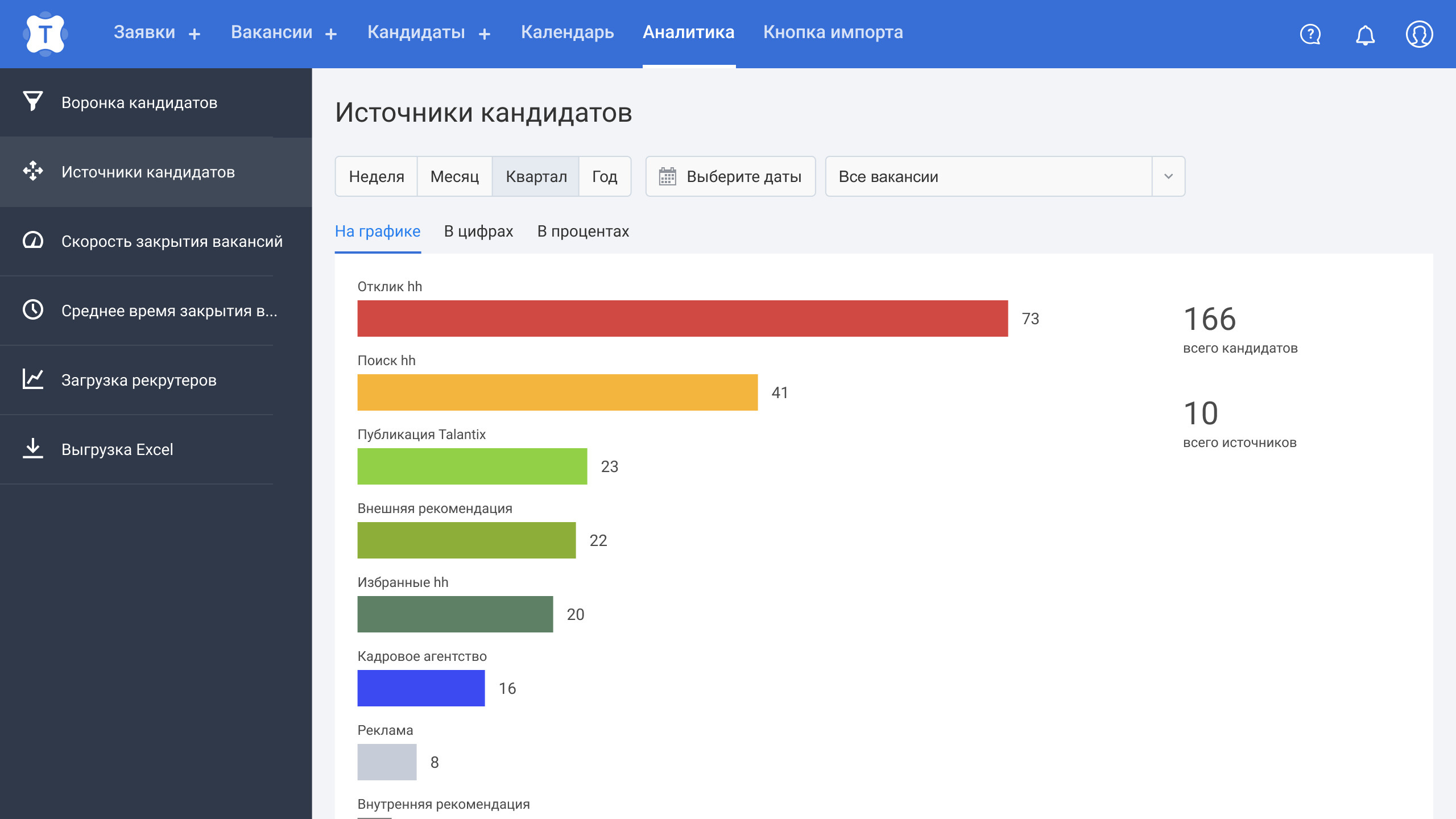Click the speedometer icon for Скорость закрытия

pos(33,240)
